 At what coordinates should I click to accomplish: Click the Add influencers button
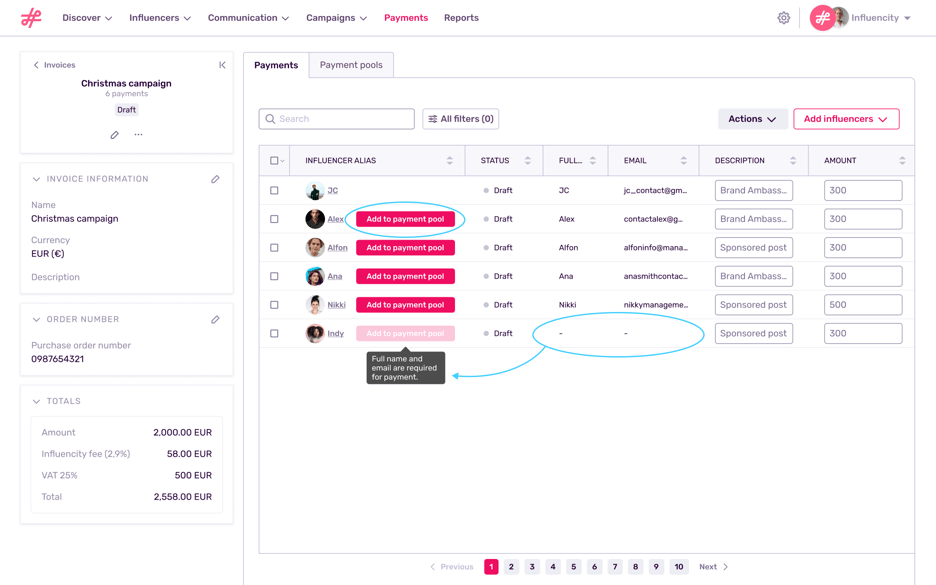(846, 118)
